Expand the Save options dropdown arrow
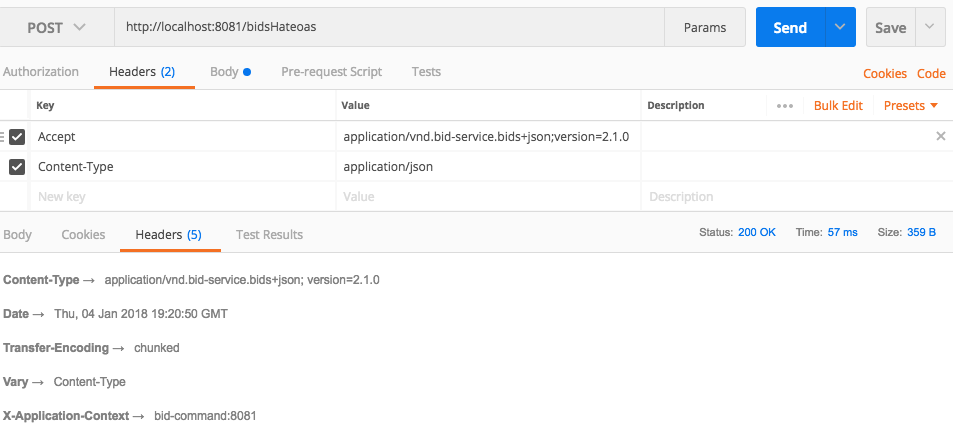This screenshot has height=423, width=953. [x=930, y=28]
